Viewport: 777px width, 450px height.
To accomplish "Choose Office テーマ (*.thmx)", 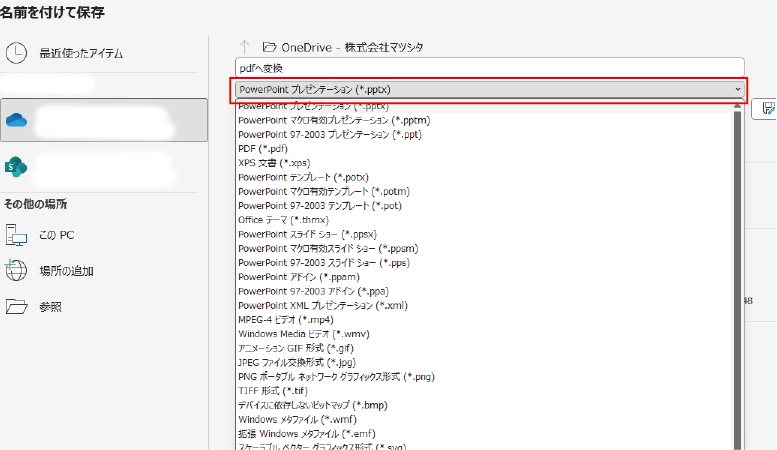I will [x=283, y=220].
